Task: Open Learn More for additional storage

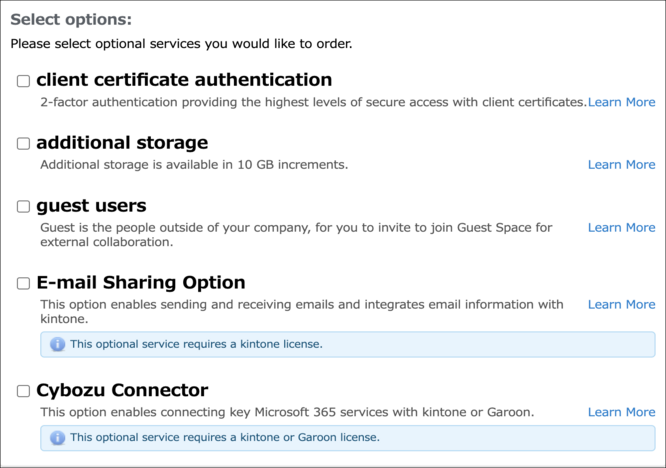Action: pyautogui.click(x=621, y=165)
